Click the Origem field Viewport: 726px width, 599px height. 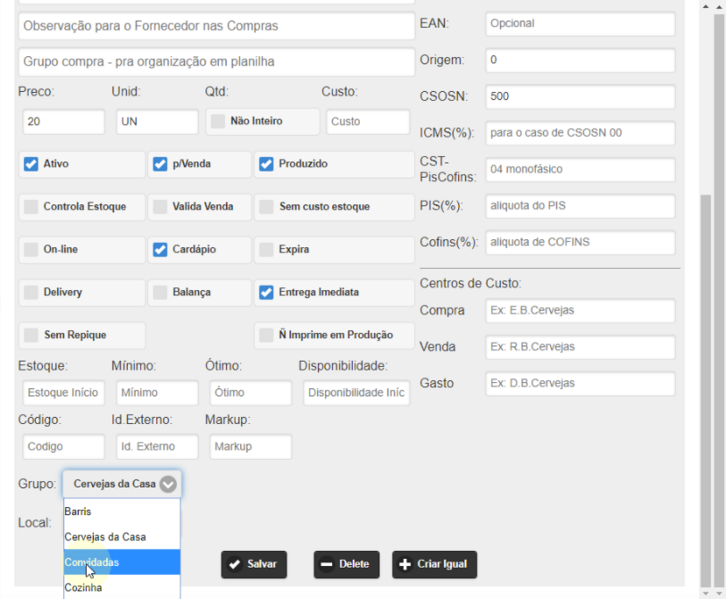click(x=580, y=60)
